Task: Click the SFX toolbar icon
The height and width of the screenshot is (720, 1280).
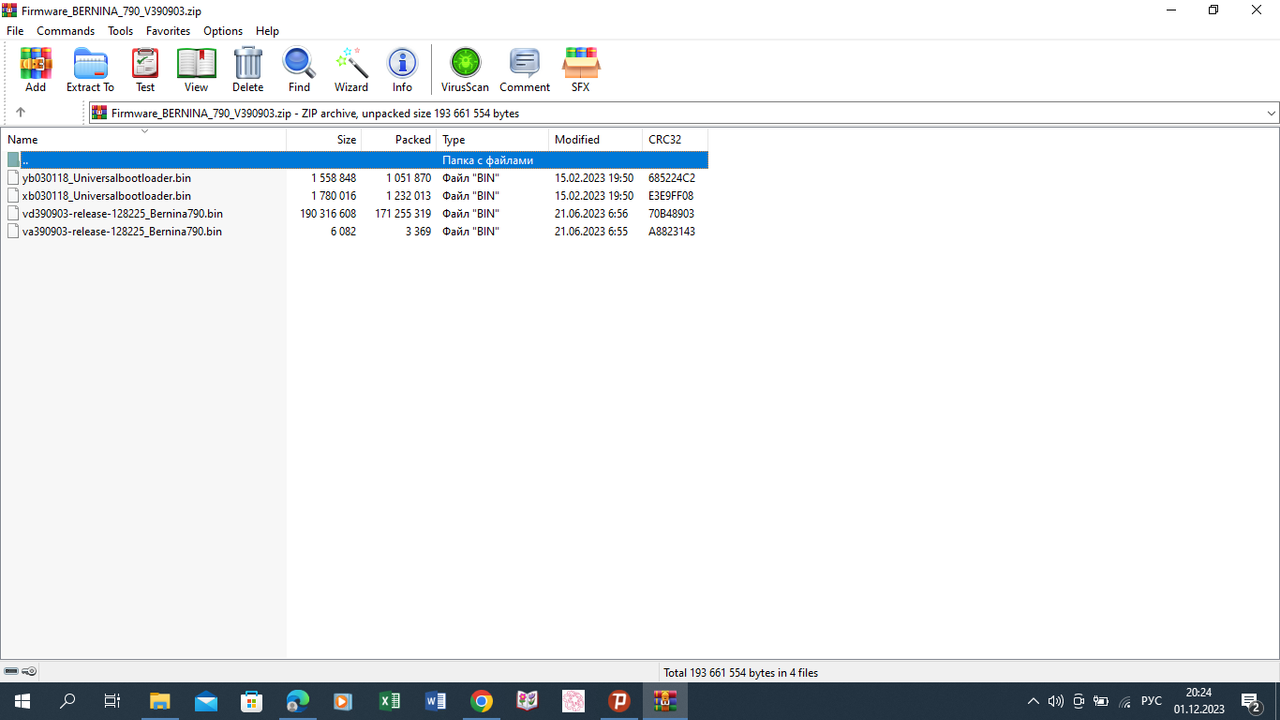Action: tap(580, 70)
